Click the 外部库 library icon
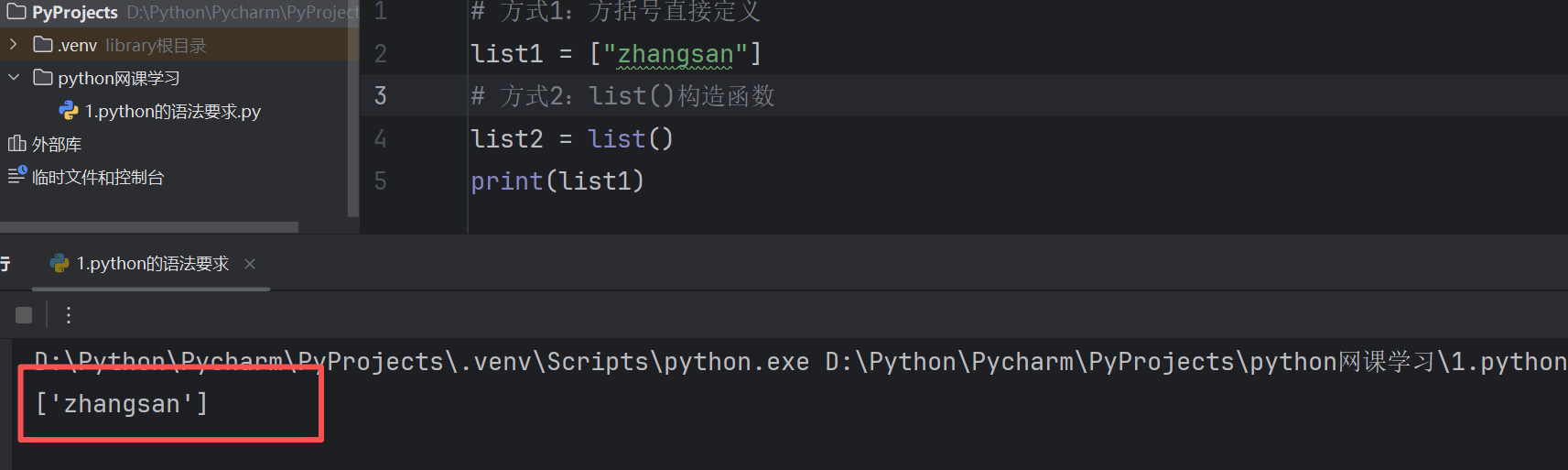 pos(16,144)
